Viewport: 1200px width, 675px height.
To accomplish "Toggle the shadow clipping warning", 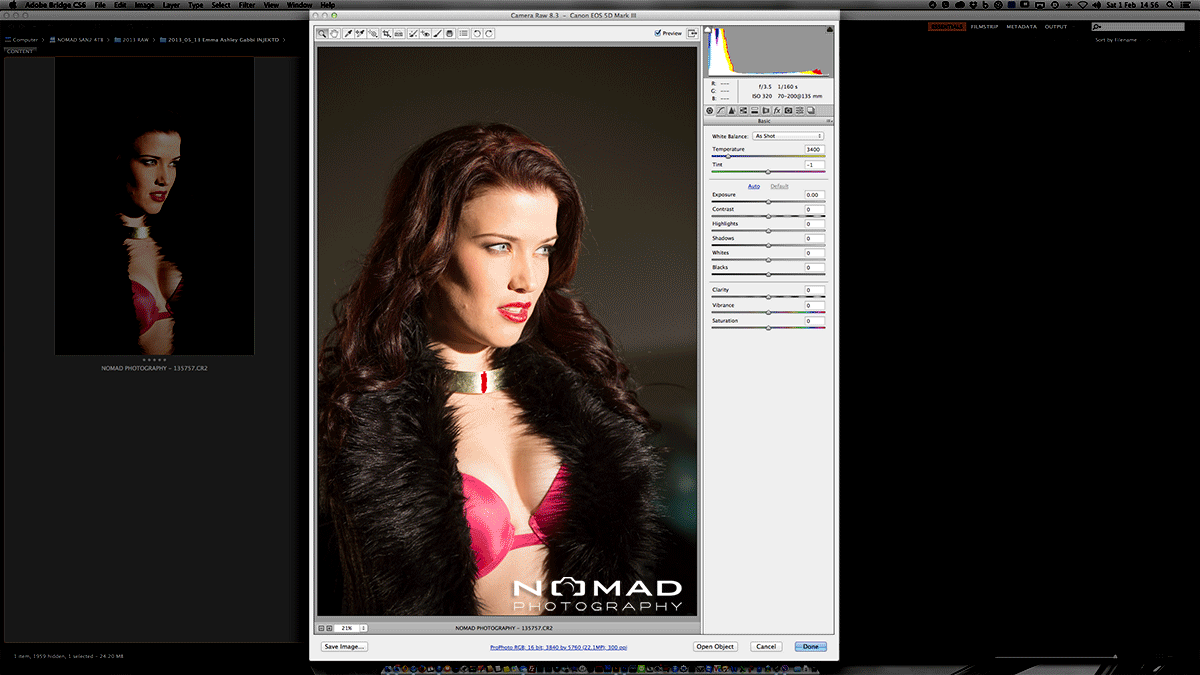I will [710, 31].
